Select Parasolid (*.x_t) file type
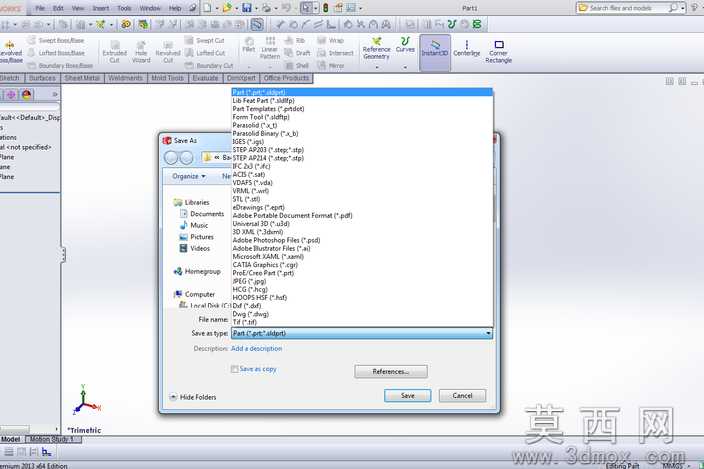704x469 pixels. click(362, 125)
